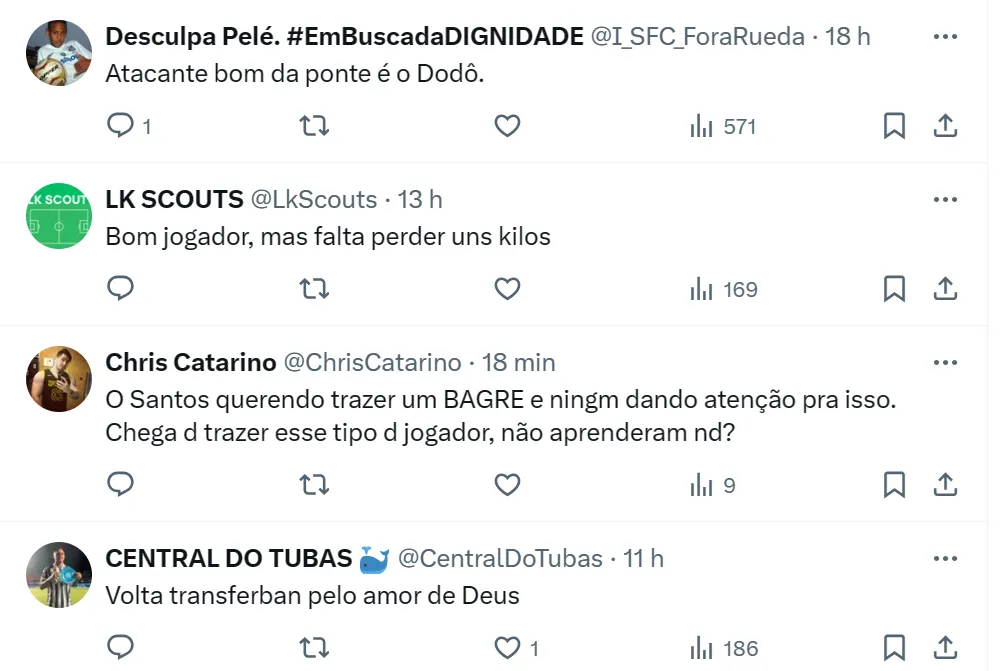Viewport: 1006px width, 671px height.
Task: Repost the 'Volta transferban' tweet
Action: pyautogui.click(x=315, y=648)
